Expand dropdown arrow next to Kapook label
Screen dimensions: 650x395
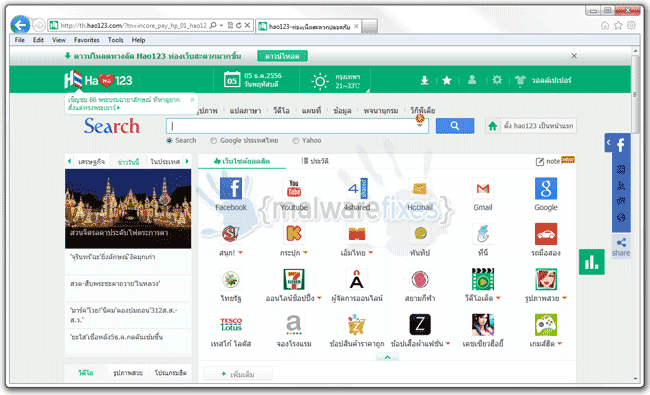click(306, 252)
